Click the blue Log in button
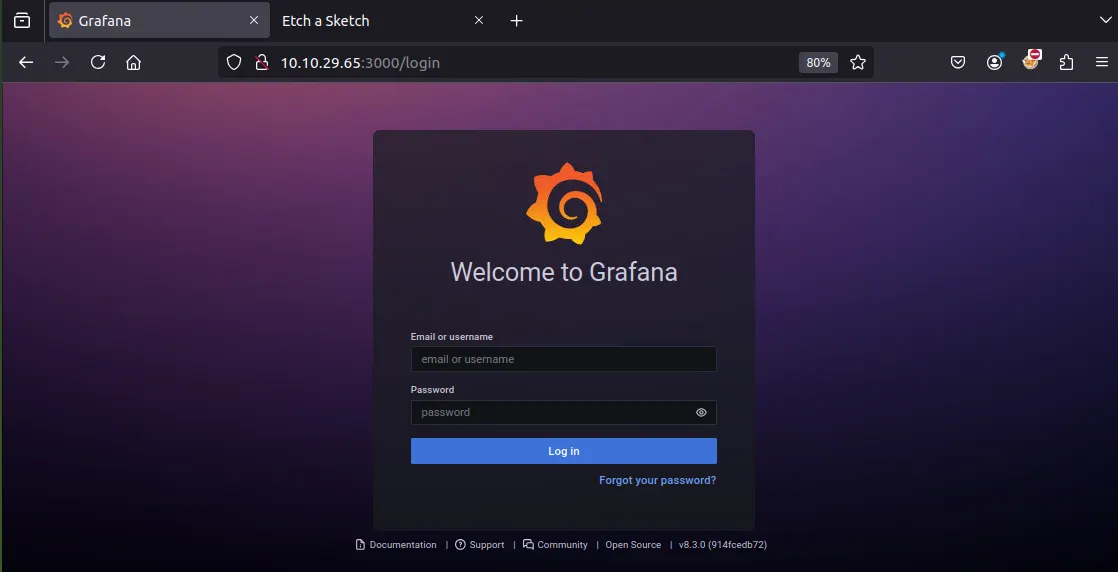 (563, 451)
